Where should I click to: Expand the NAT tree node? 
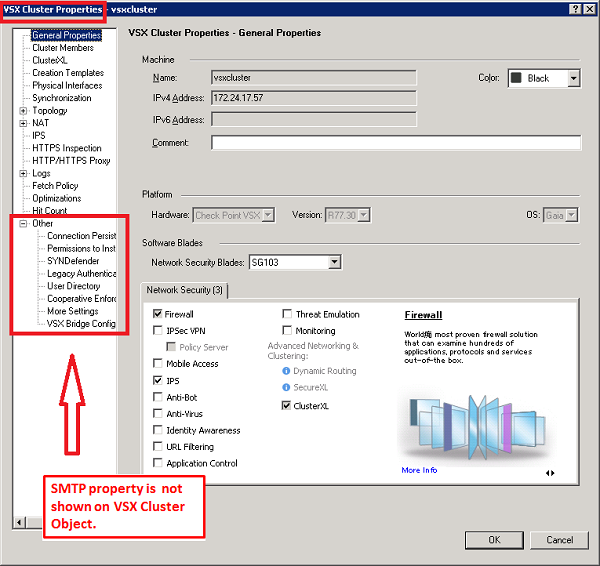pyautogui.click(x=23, y=123)
